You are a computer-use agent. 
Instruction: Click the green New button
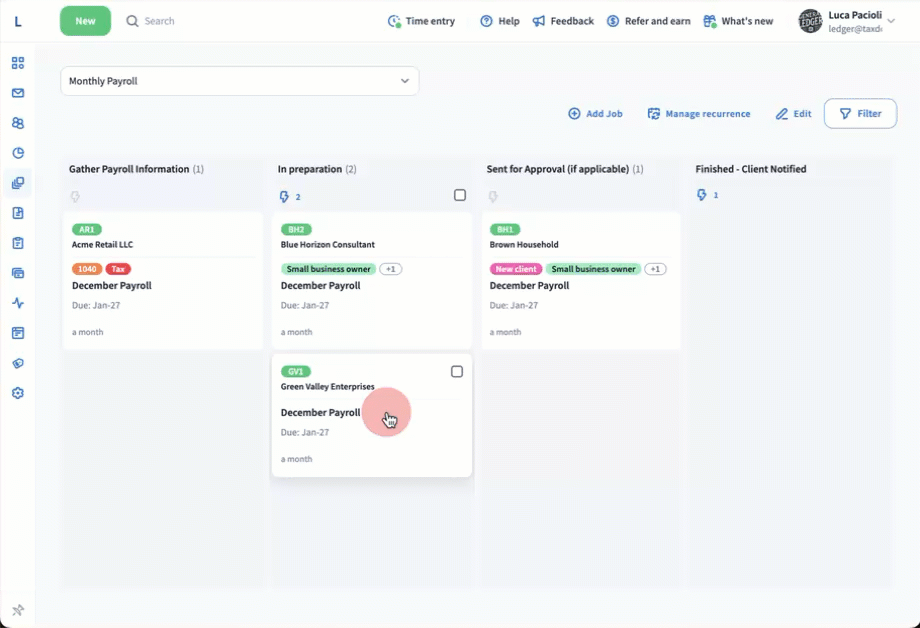(x=85, y=21)
